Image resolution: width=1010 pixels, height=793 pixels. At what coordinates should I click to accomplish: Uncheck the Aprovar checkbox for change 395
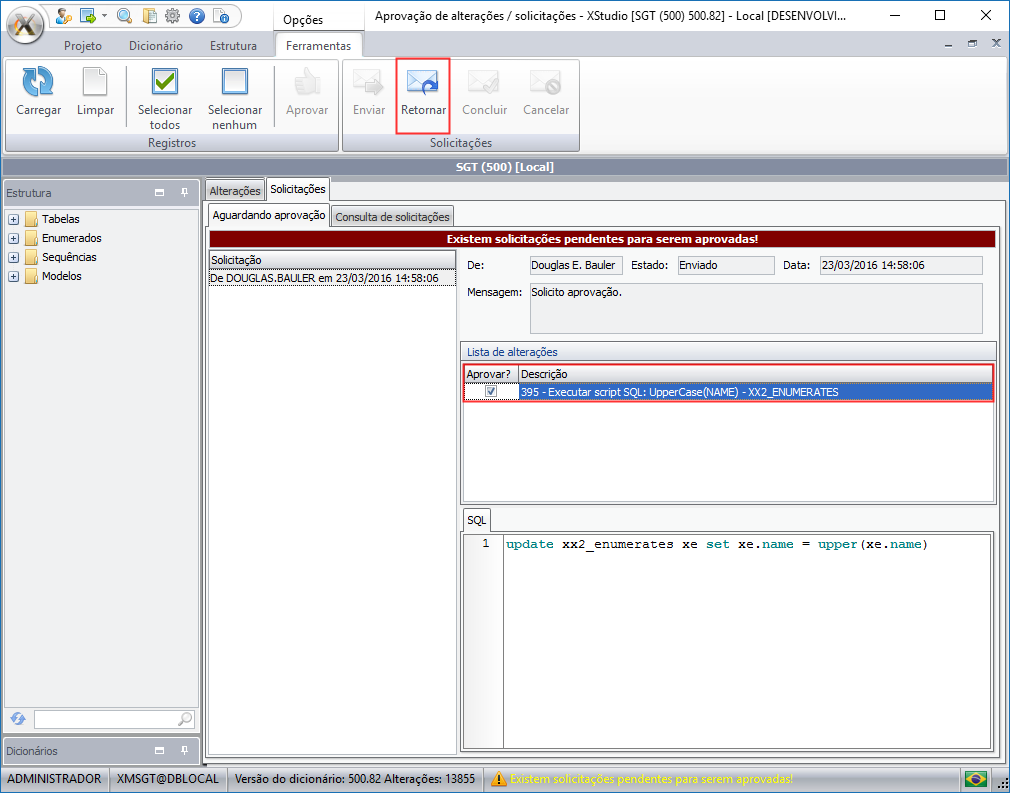pyautogui.click(x=491, y=392)
